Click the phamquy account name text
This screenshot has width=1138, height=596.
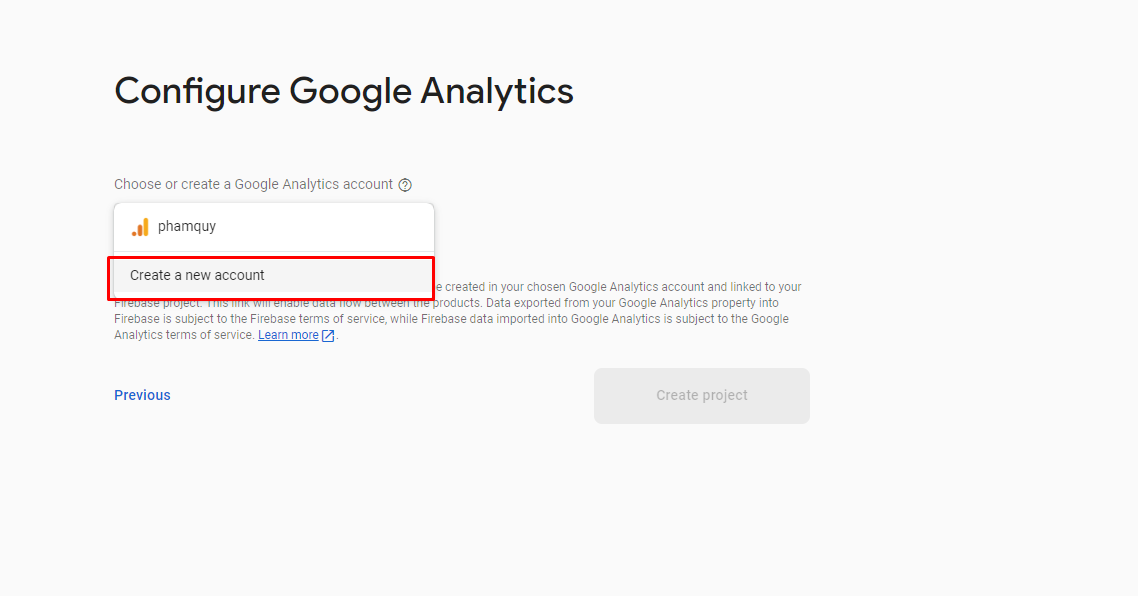tap(187, 227)
